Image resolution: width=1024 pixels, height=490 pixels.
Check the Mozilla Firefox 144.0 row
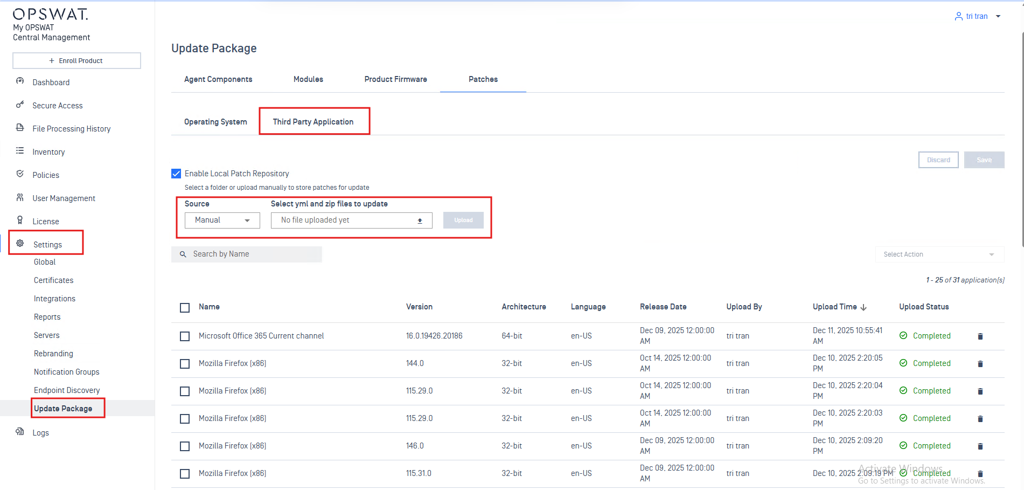coord(185,364)
